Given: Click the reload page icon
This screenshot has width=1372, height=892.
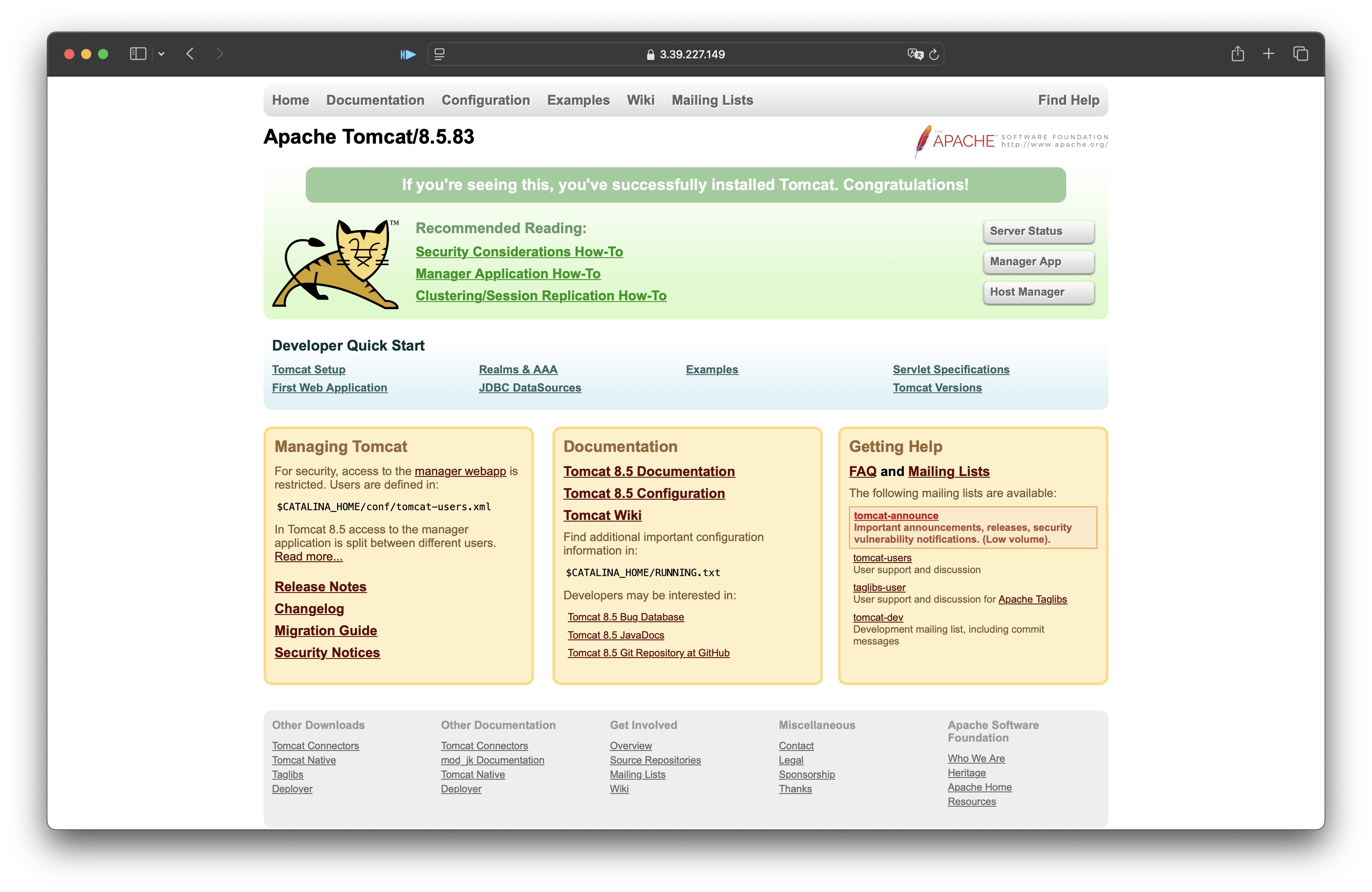Looking at the screenshot, I should coord(934,54).
